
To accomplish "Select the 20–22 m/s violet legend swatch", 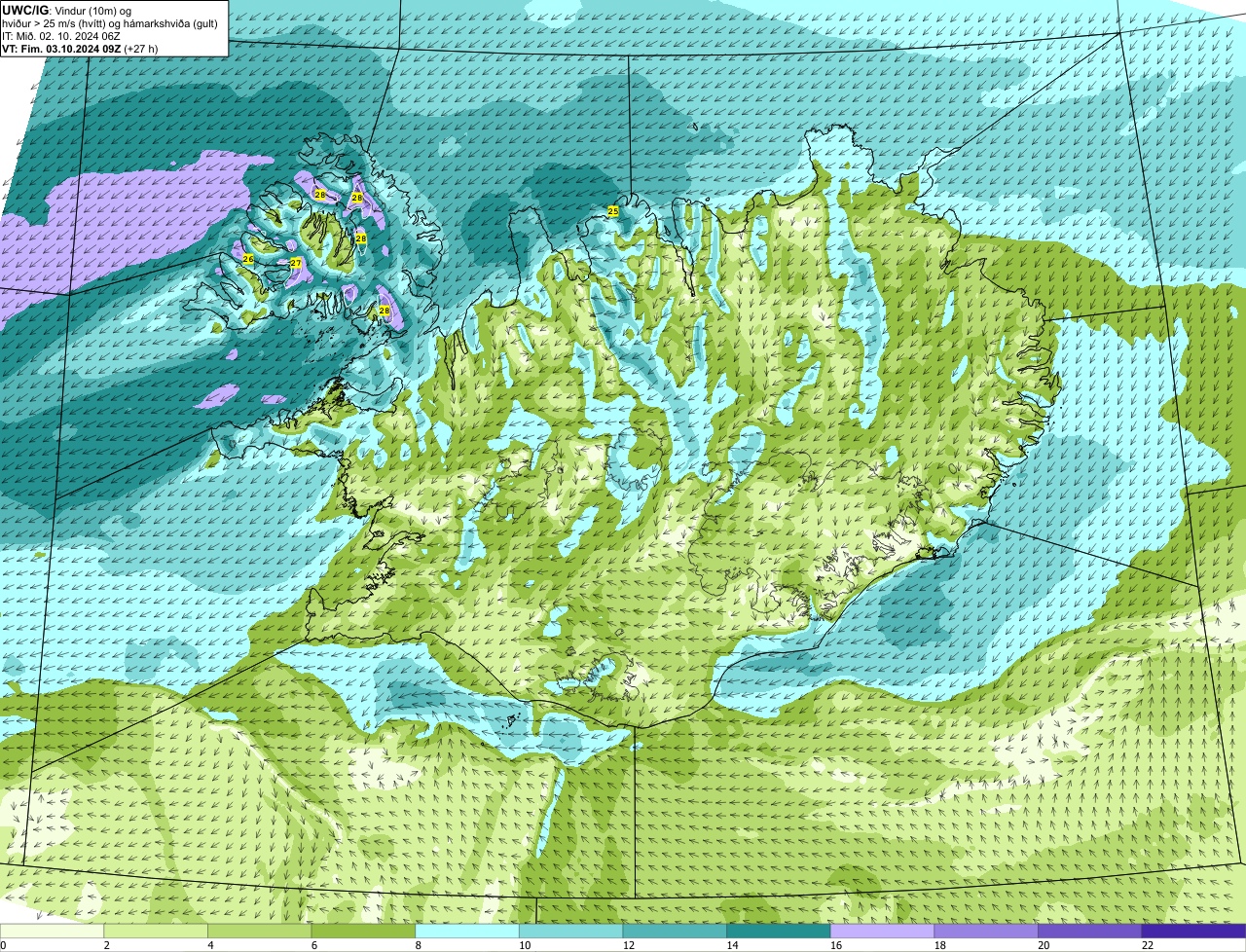I will pyautogui.click(x=1089, y=931).
